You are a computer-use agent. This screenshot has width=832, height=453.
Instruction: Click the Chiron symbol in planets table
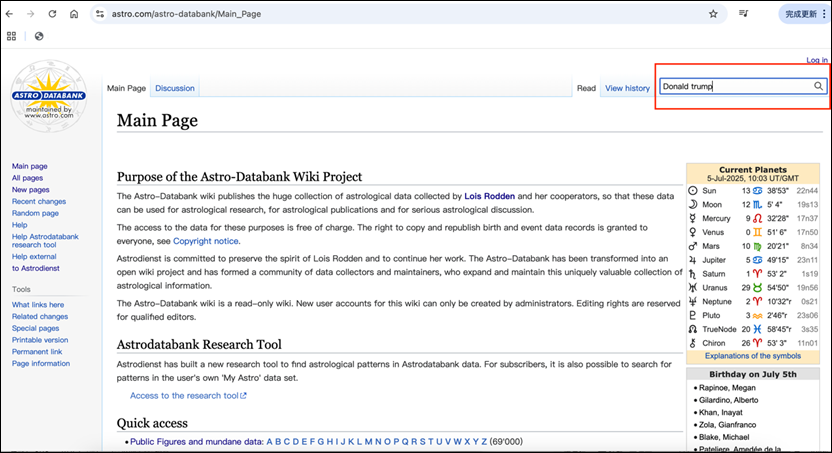[692, 343]
